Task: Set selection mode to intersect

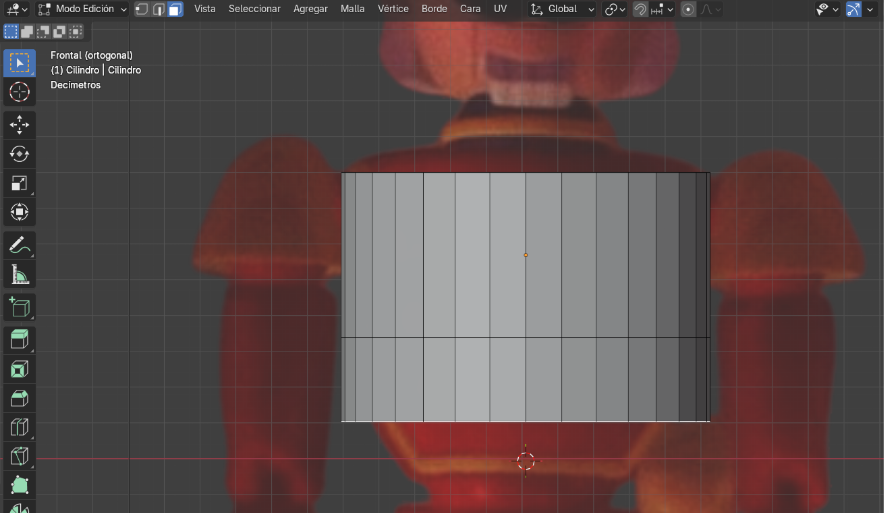Action: (76, 32)
